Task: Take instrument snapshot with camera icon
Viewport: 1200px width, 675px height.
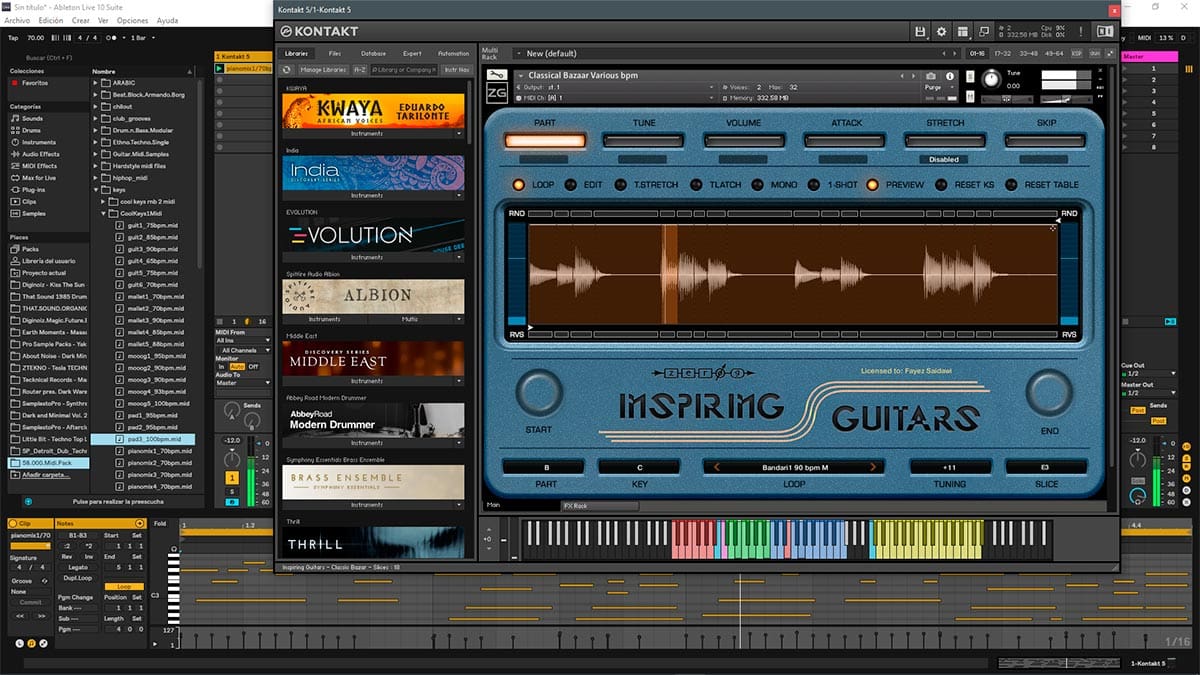Action: pos(931,76)
